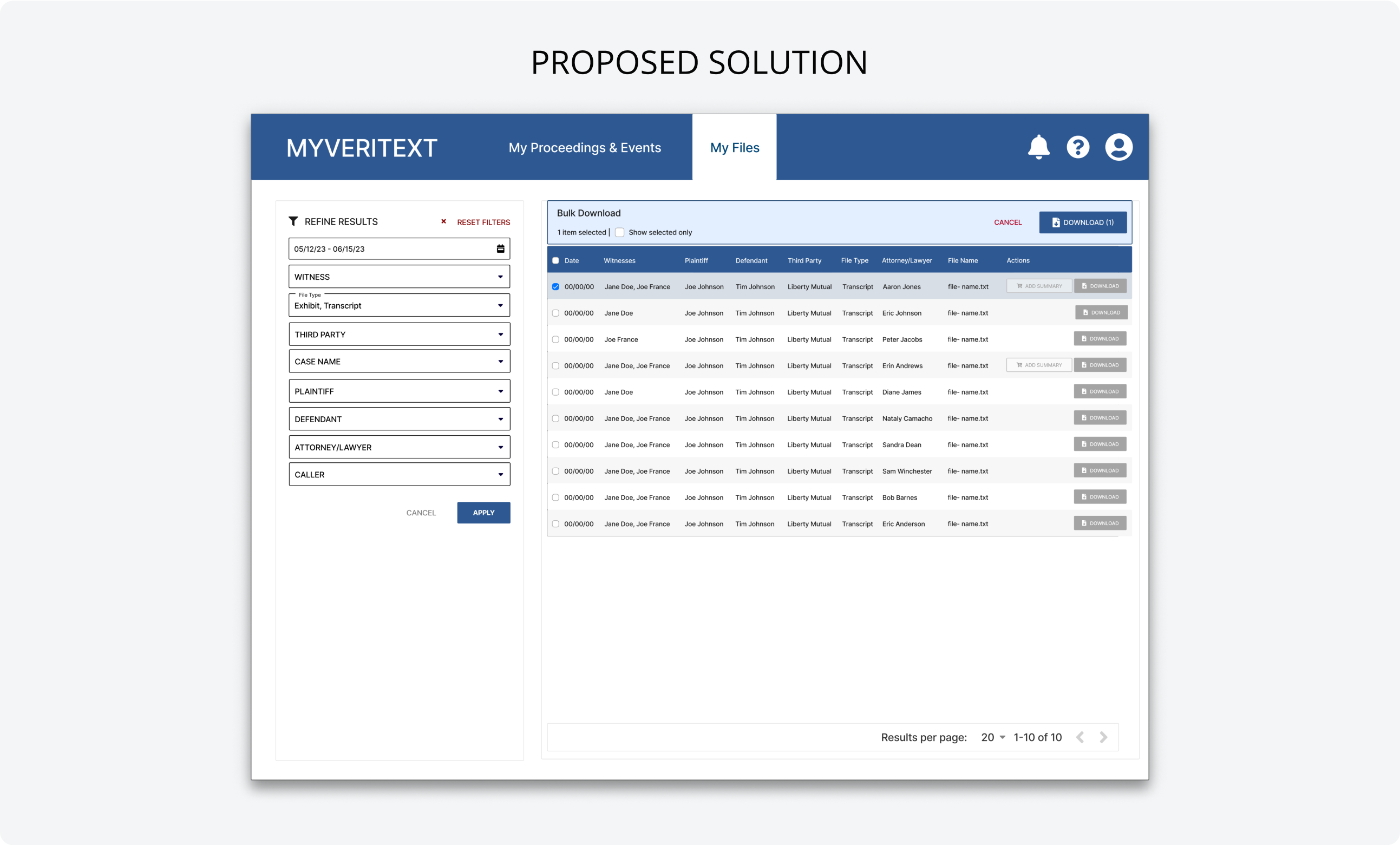Screen dimensions: 1400x845
Task: Select the My Files tab
Action: 735,147
